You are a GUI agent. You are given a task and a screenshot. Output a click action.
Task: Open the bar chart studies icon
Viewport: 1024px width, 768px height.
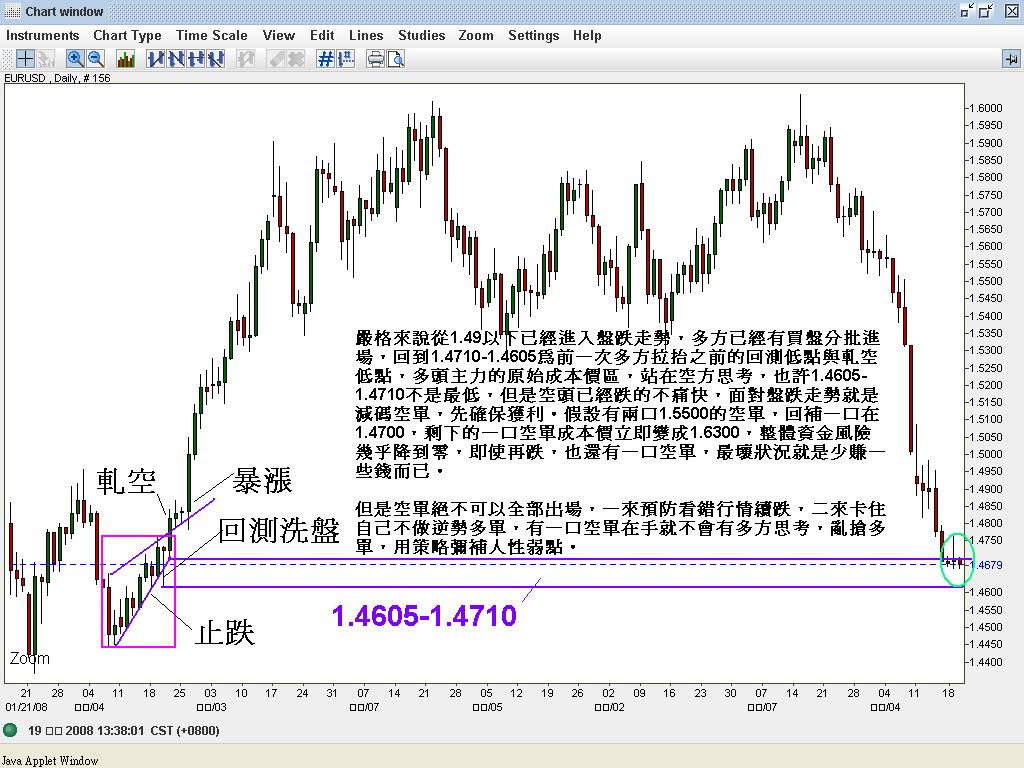tap(125, 59)
